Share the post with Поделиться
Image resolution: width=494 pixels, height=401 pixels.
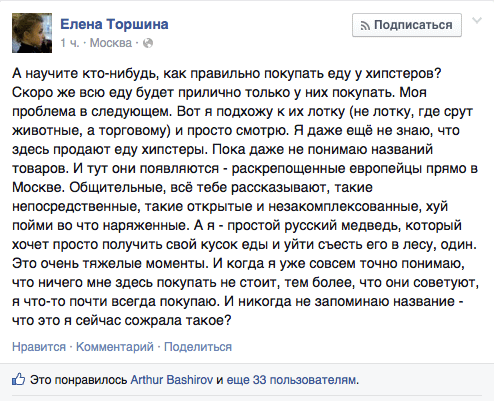(198, 347)
